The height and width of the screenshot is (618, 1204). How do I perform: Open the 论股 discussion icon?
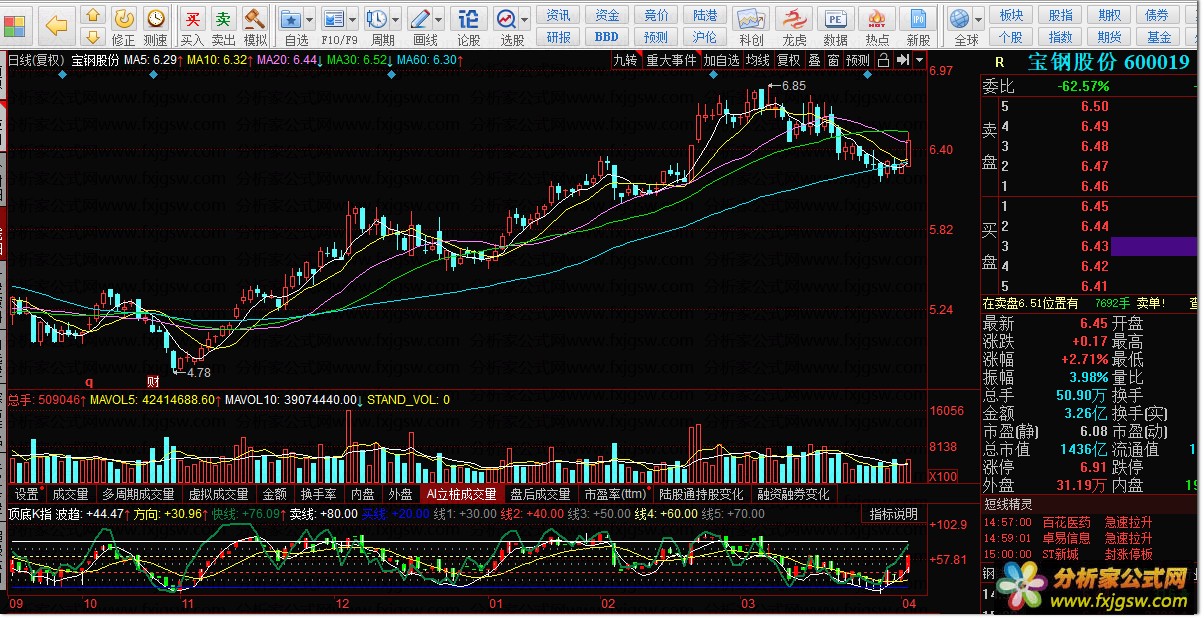point(468,18)
